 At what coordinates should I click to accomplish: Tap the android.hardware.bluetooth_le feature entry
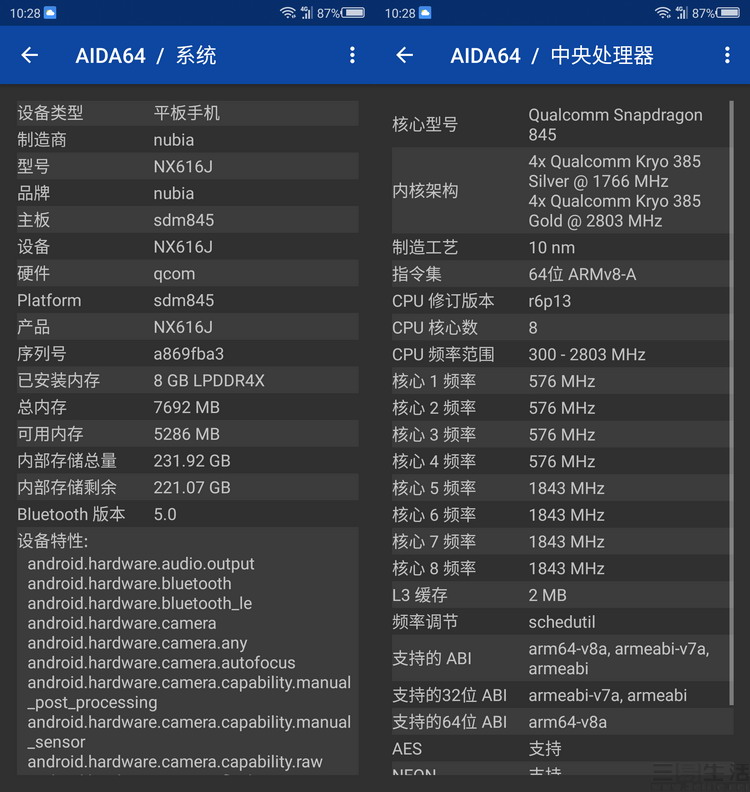(x=140, y=604)
